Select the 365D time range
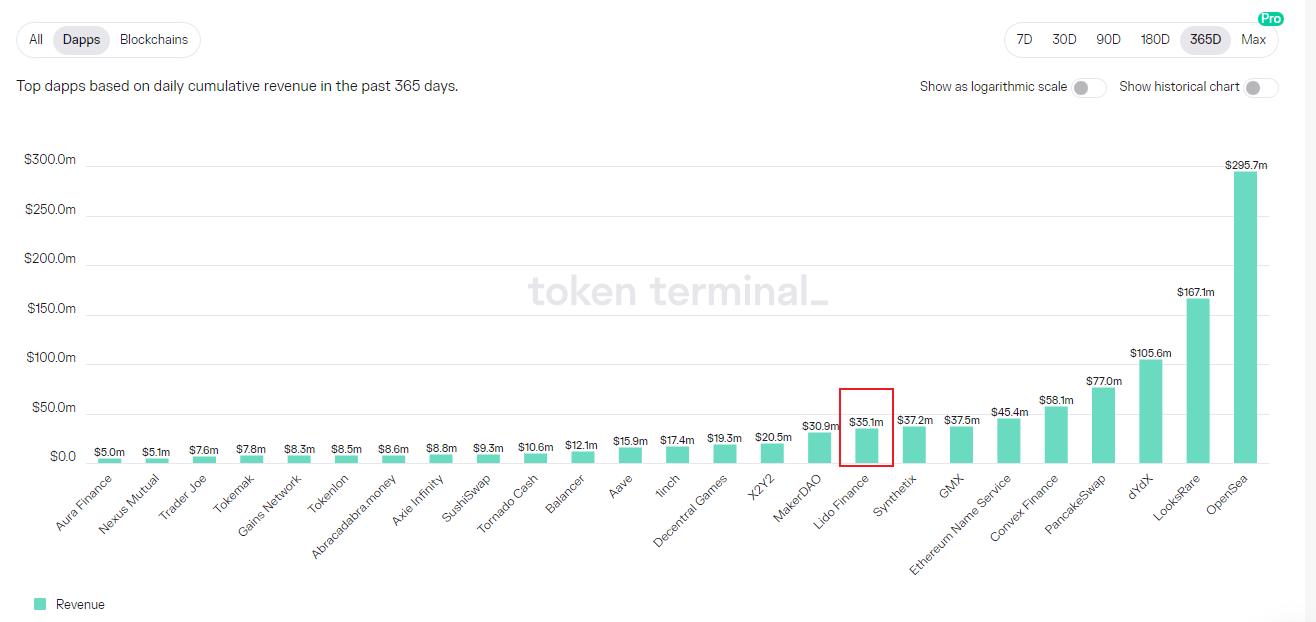This screenshot has height=622, width=1316. pos(1205,40)
